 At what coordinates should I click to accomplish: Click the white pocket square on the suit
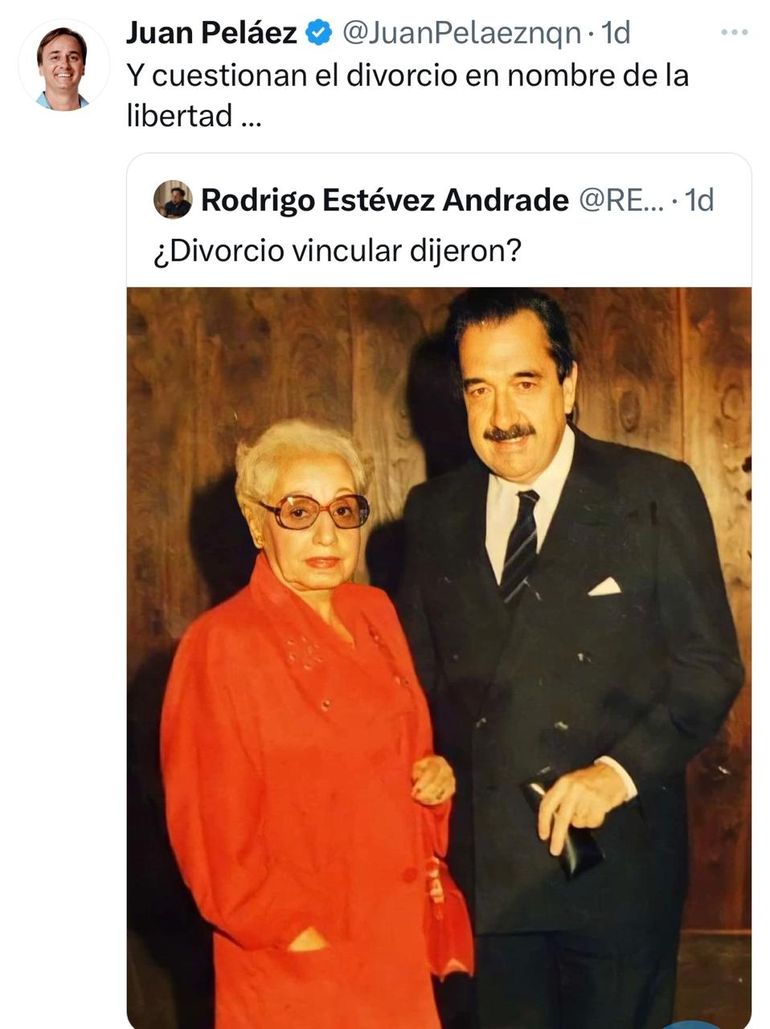(605, 586)
